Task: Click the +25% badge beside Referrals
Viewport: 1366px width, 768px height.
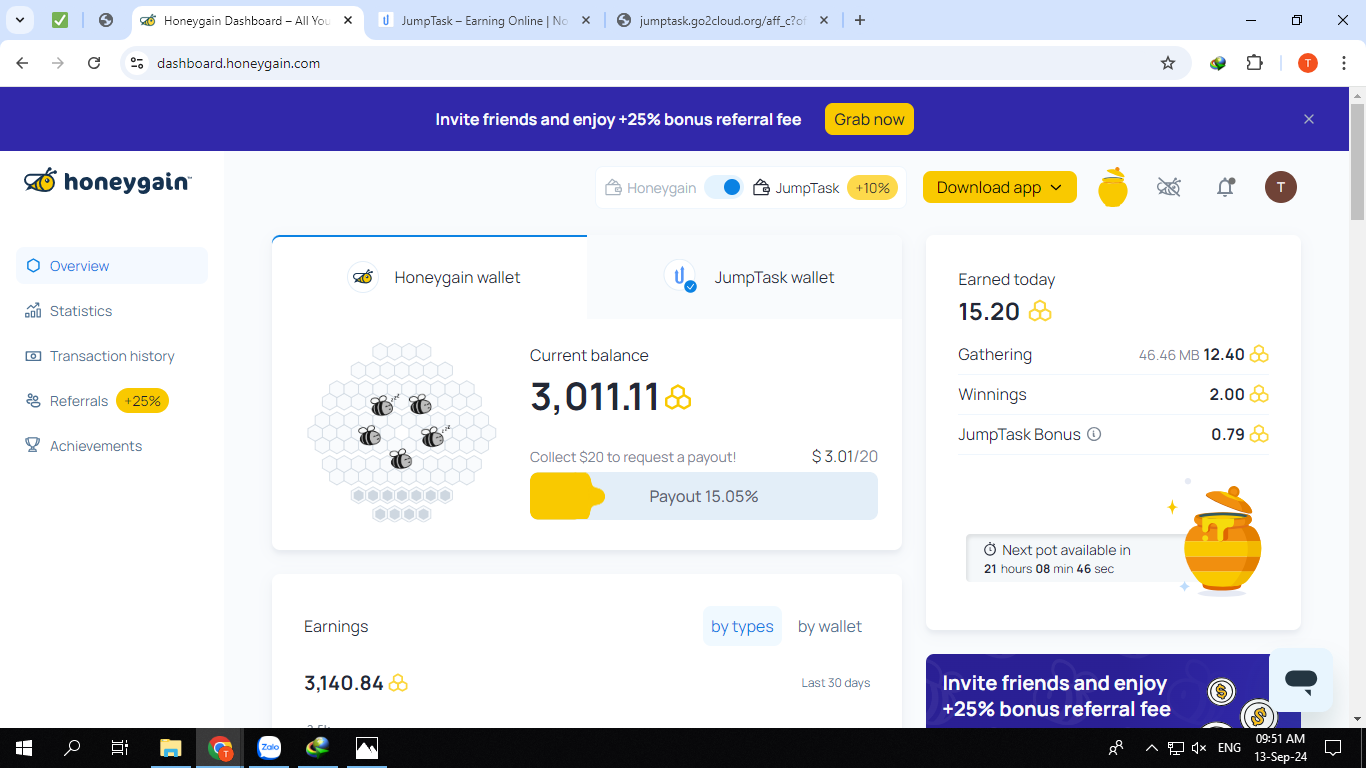Action: 142,401
